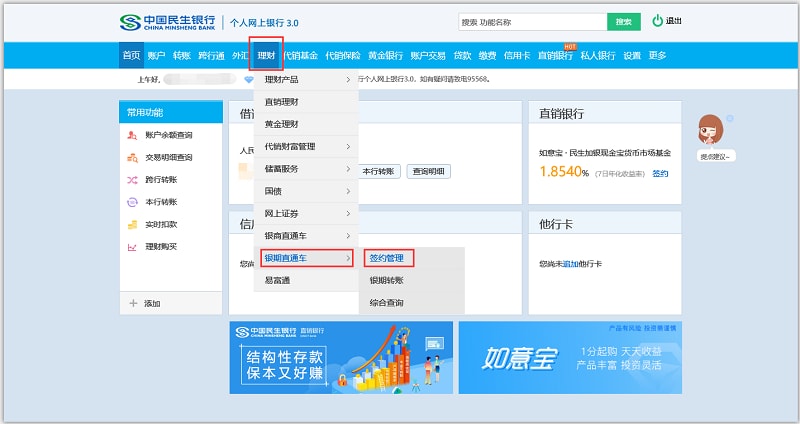Choose 银期转账 in the submenu
The image size is (800, 424).
click(387, 281)
